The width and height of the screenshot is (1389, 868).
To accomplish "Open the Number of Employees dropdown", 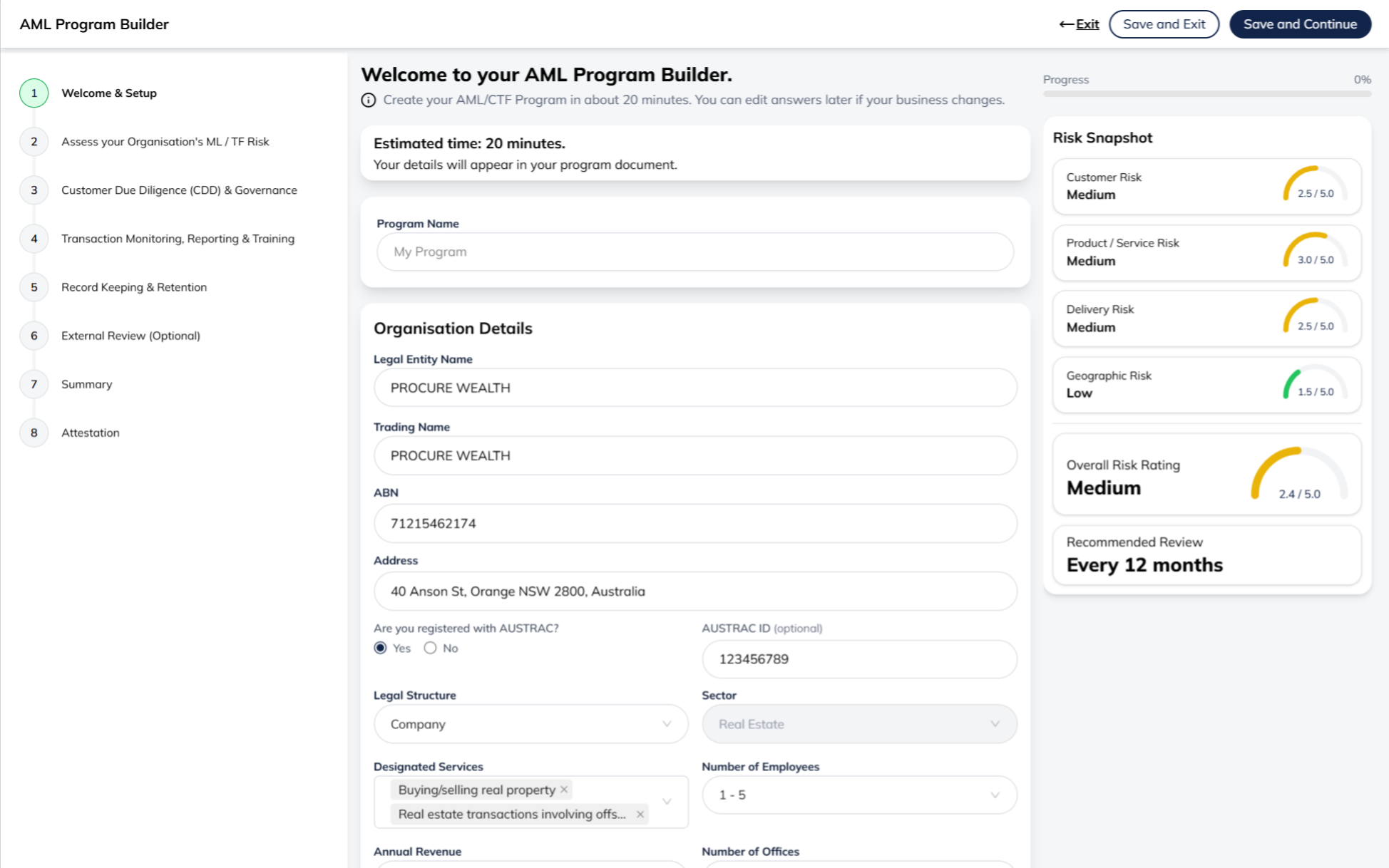I will (x=859, y=795).
